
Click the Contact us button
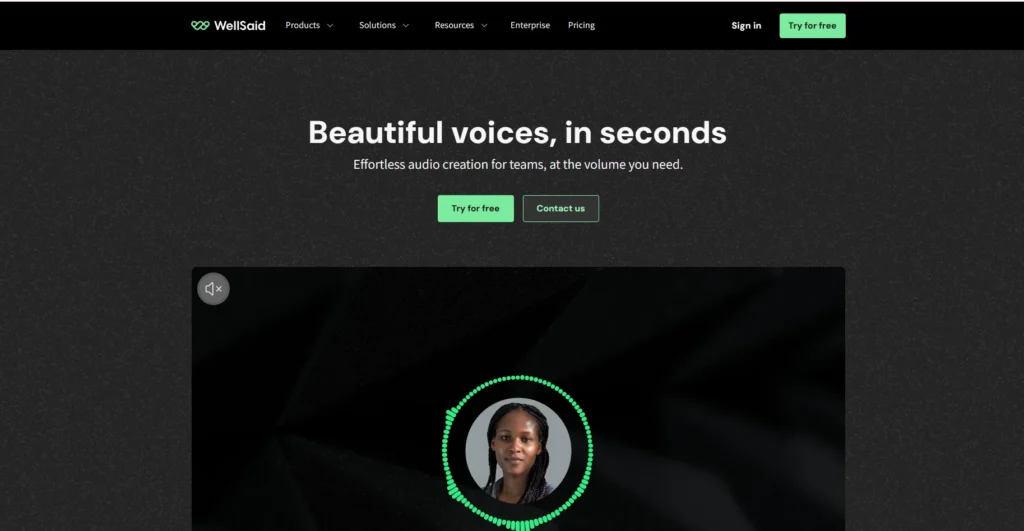click(x=560, y=208)
